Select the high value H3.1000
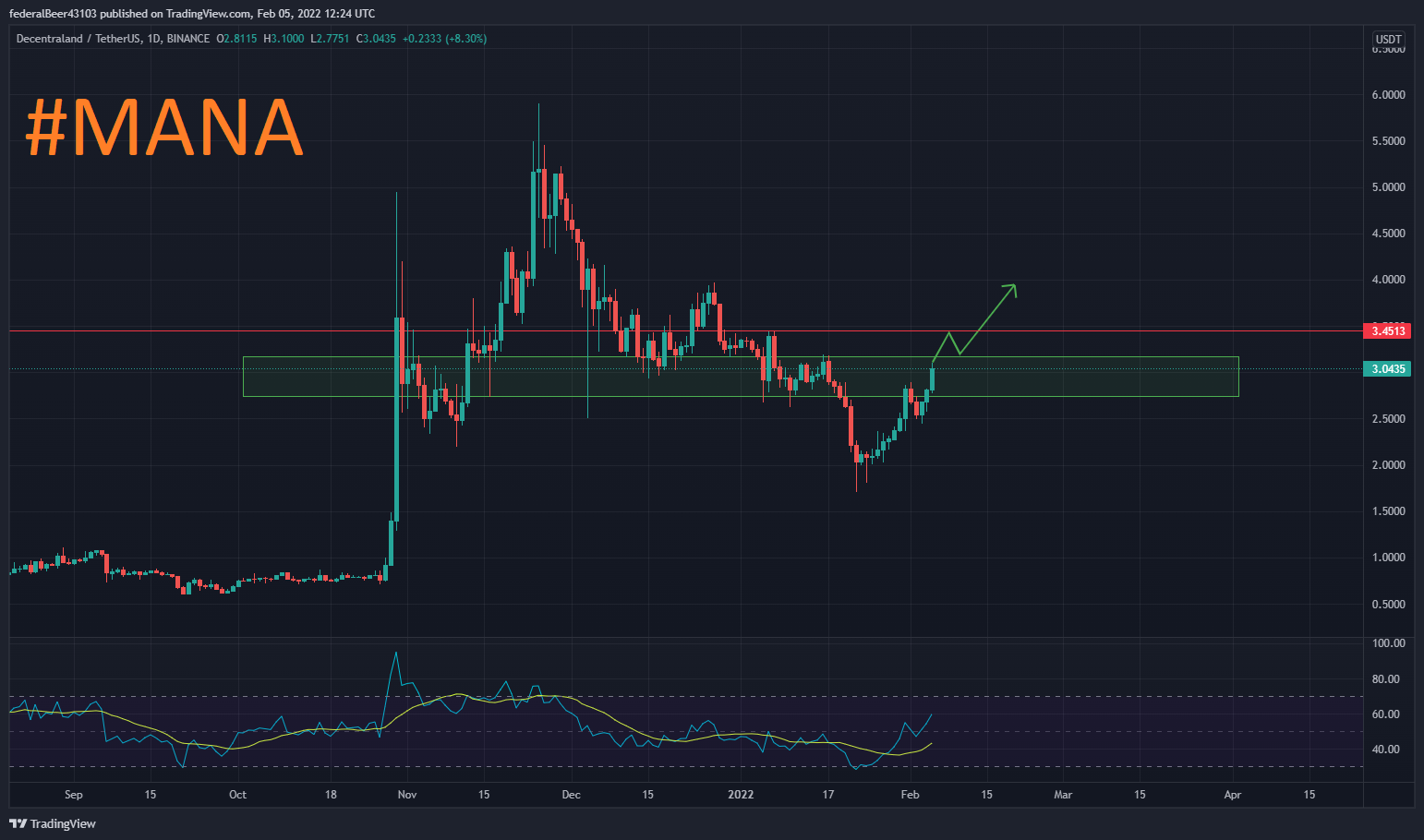This screenshot has width=1424, height=840. point(284,39)
